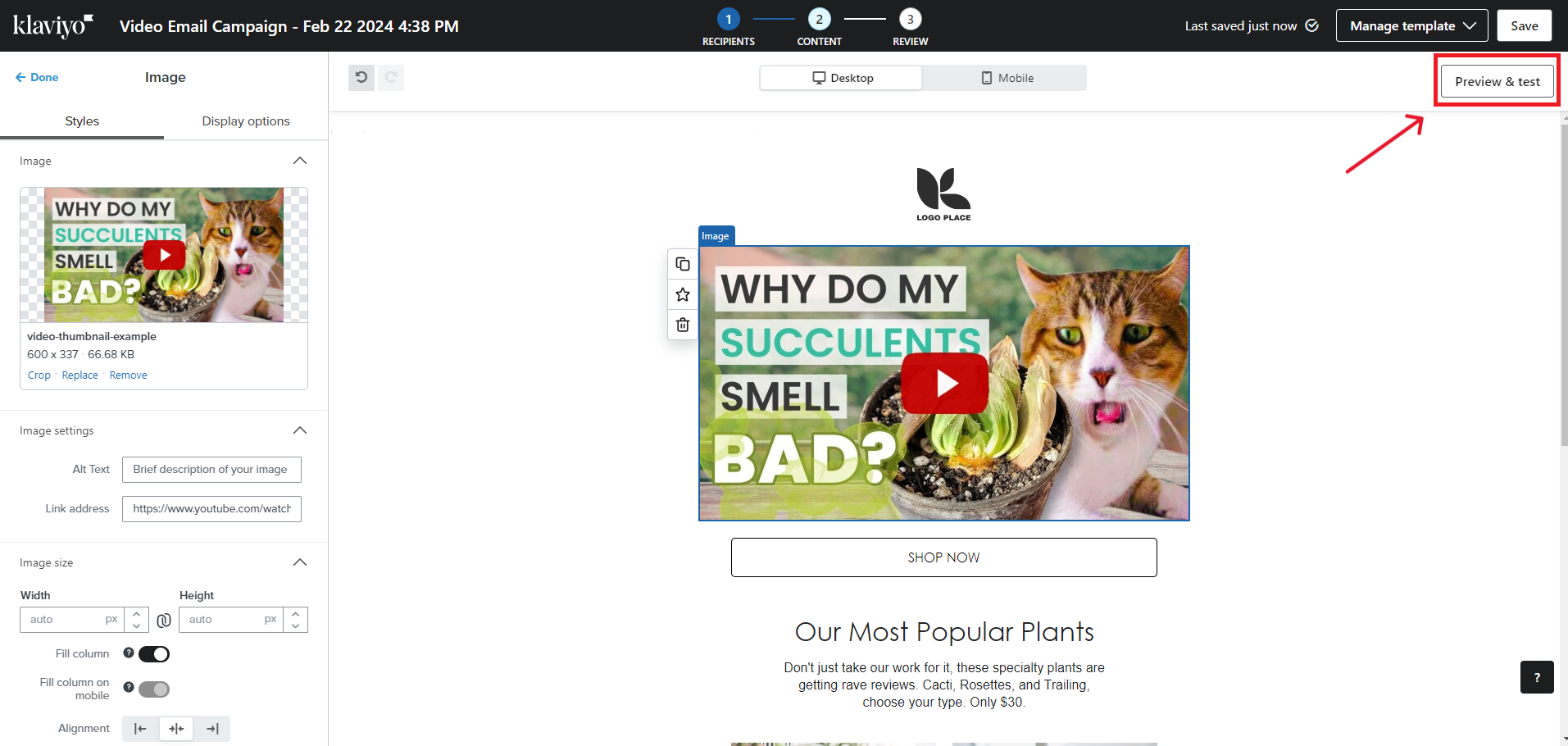1568x746 pixels.
Task: Click the aspect ratio lock link icon
Action: click(x=164, y=620)
